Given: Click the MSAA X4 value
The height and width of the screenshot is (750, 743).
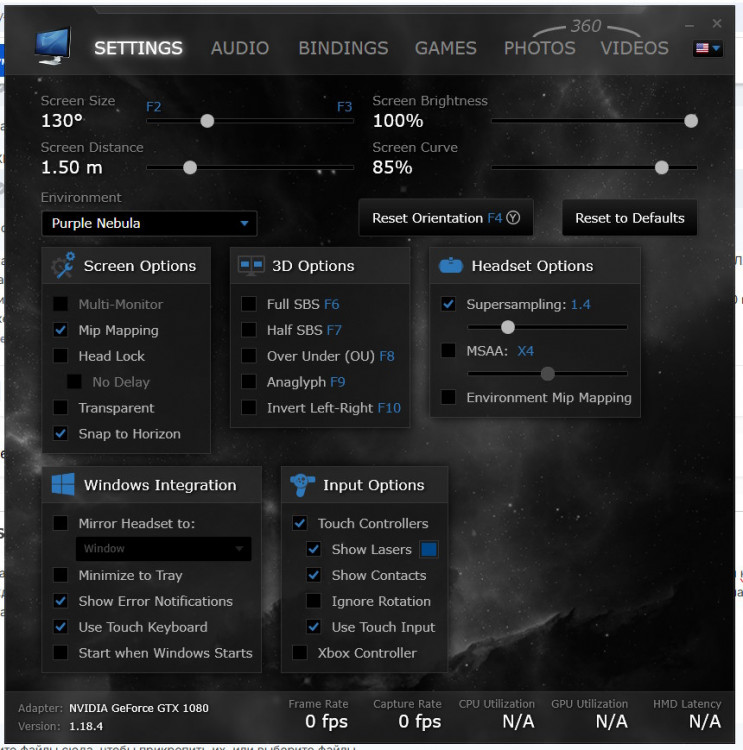Looking at the screenshot, I should point(525,351).
